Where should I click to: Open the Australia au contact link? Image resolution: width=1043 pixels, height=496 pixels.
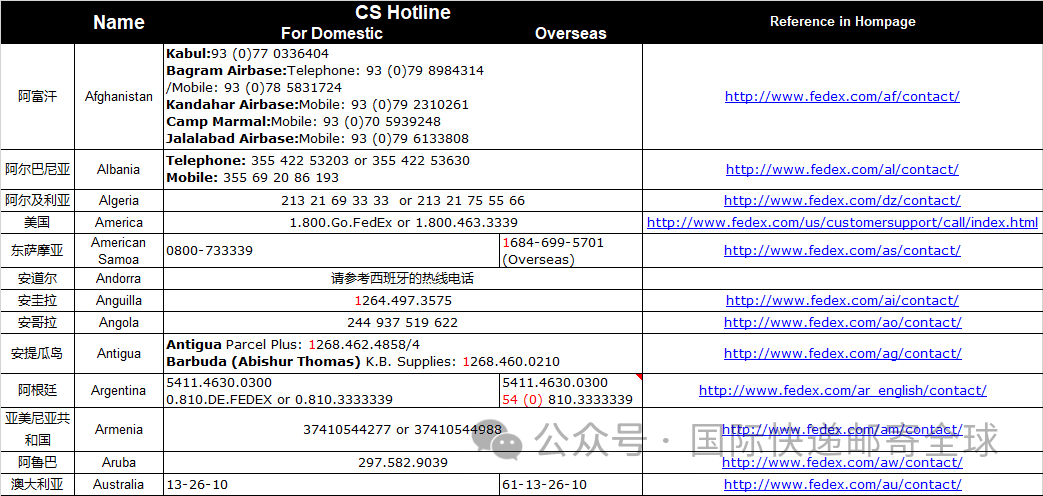point(842,485)
